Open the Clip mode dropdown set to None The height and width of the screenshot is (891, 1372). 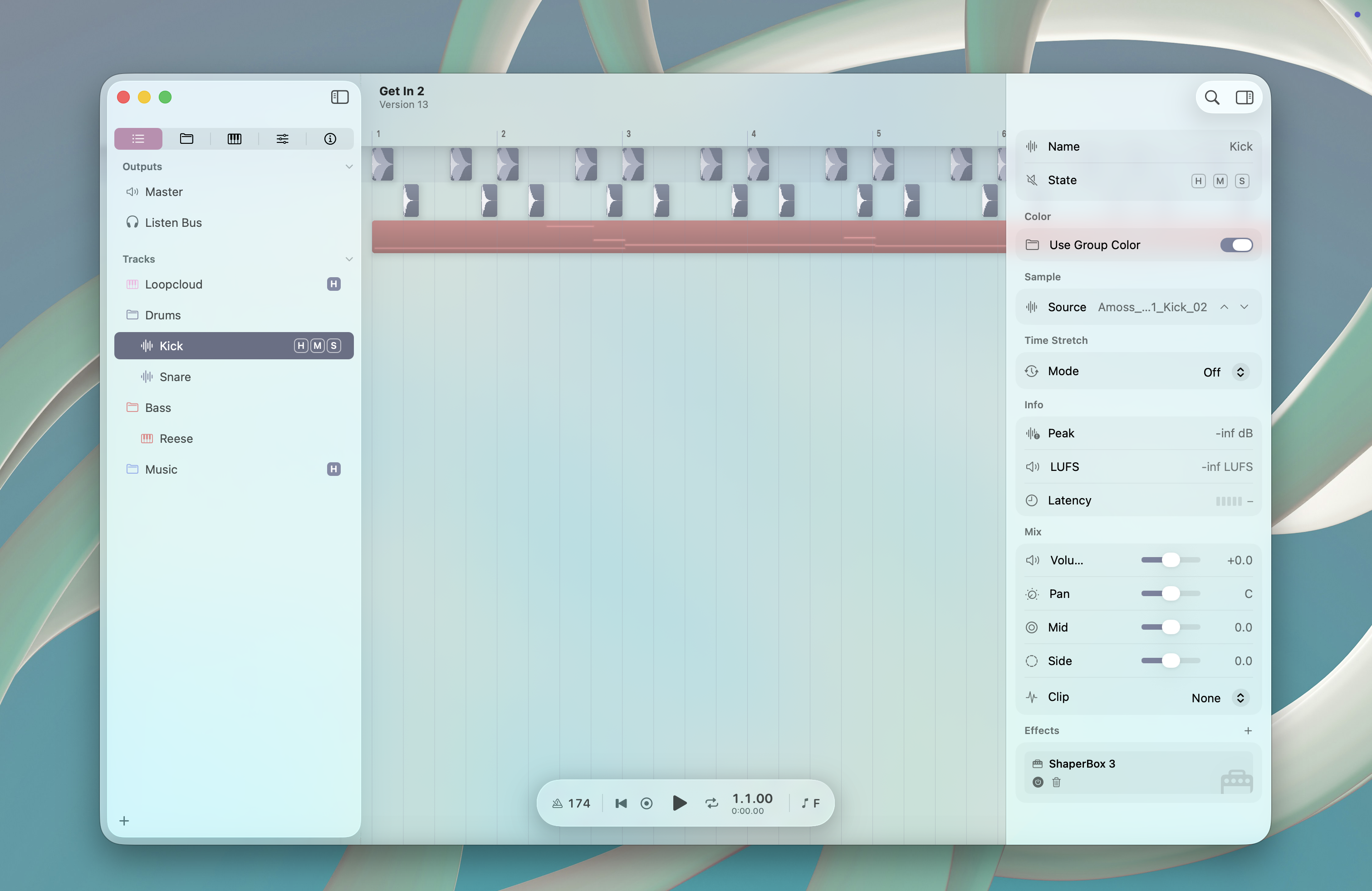click(1240, 697)
